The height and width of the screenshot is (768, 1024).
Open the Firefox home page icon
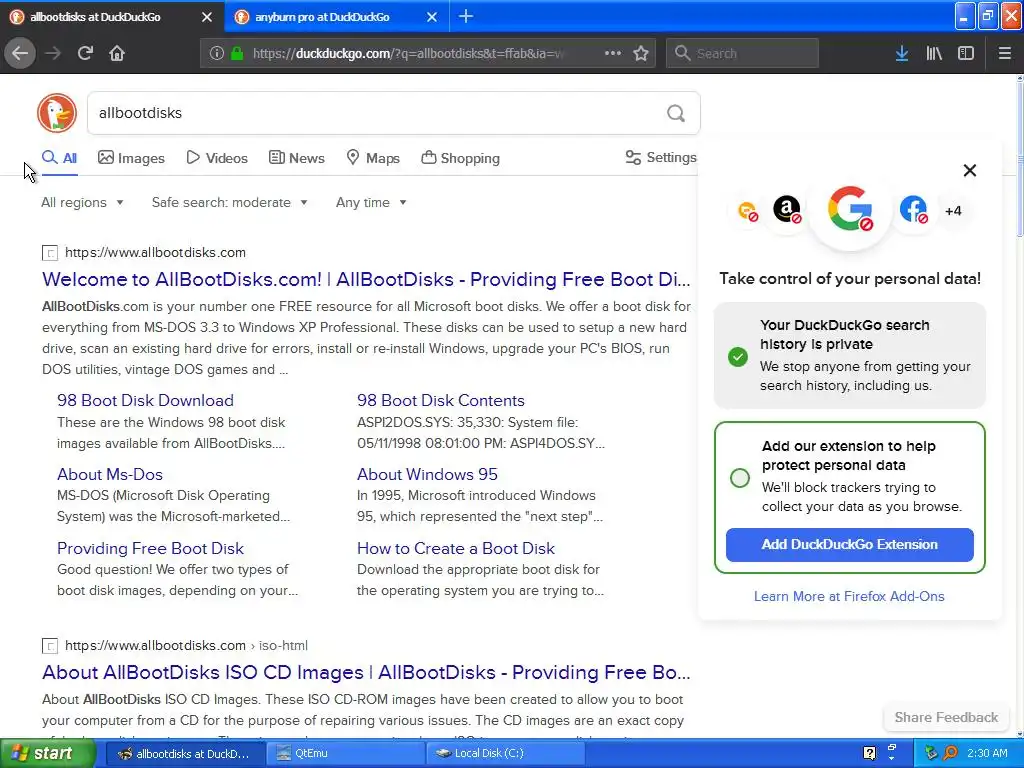[x=117, y=54]
